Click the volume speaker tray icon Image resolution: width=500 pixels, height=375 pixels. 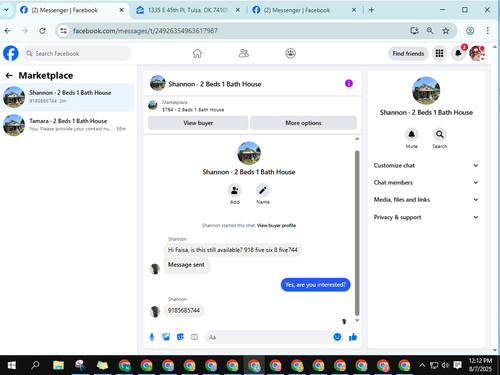tap(445, 365)
